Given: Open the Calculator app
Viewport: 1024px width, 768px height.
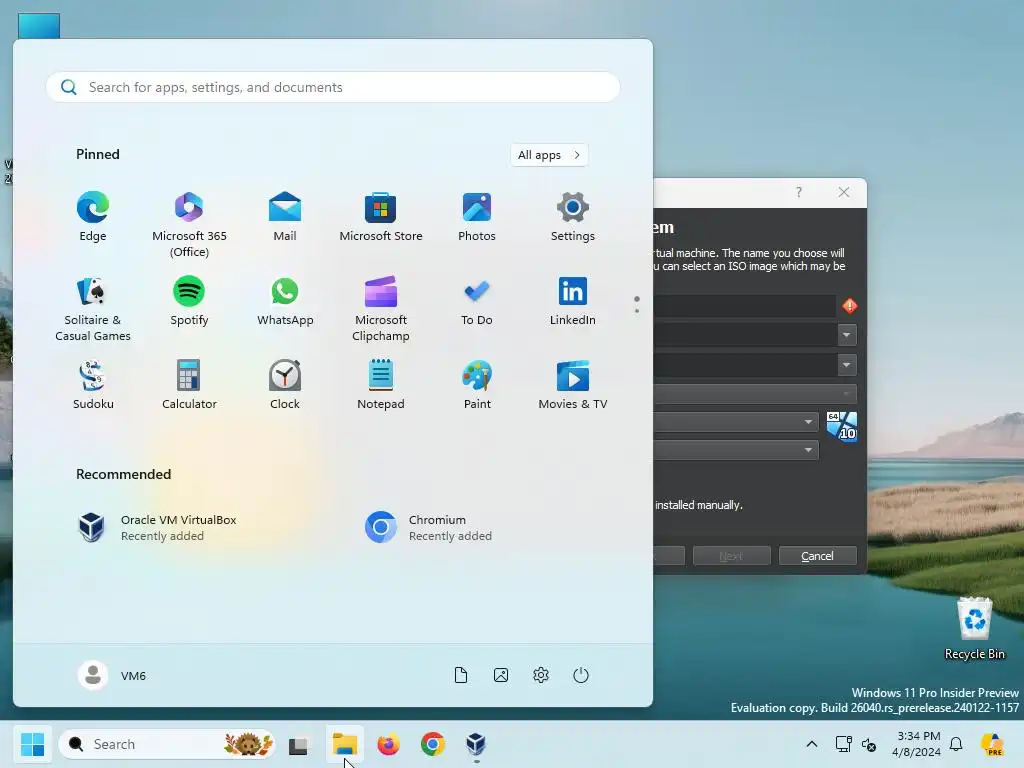Looking at the screenshot, I should tap(189, 385).
